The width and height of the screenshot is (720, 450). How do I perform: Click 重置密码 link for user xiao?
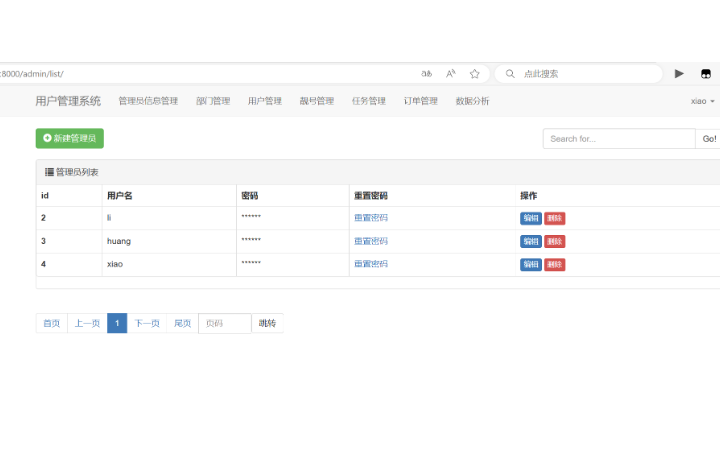(371, 264)
